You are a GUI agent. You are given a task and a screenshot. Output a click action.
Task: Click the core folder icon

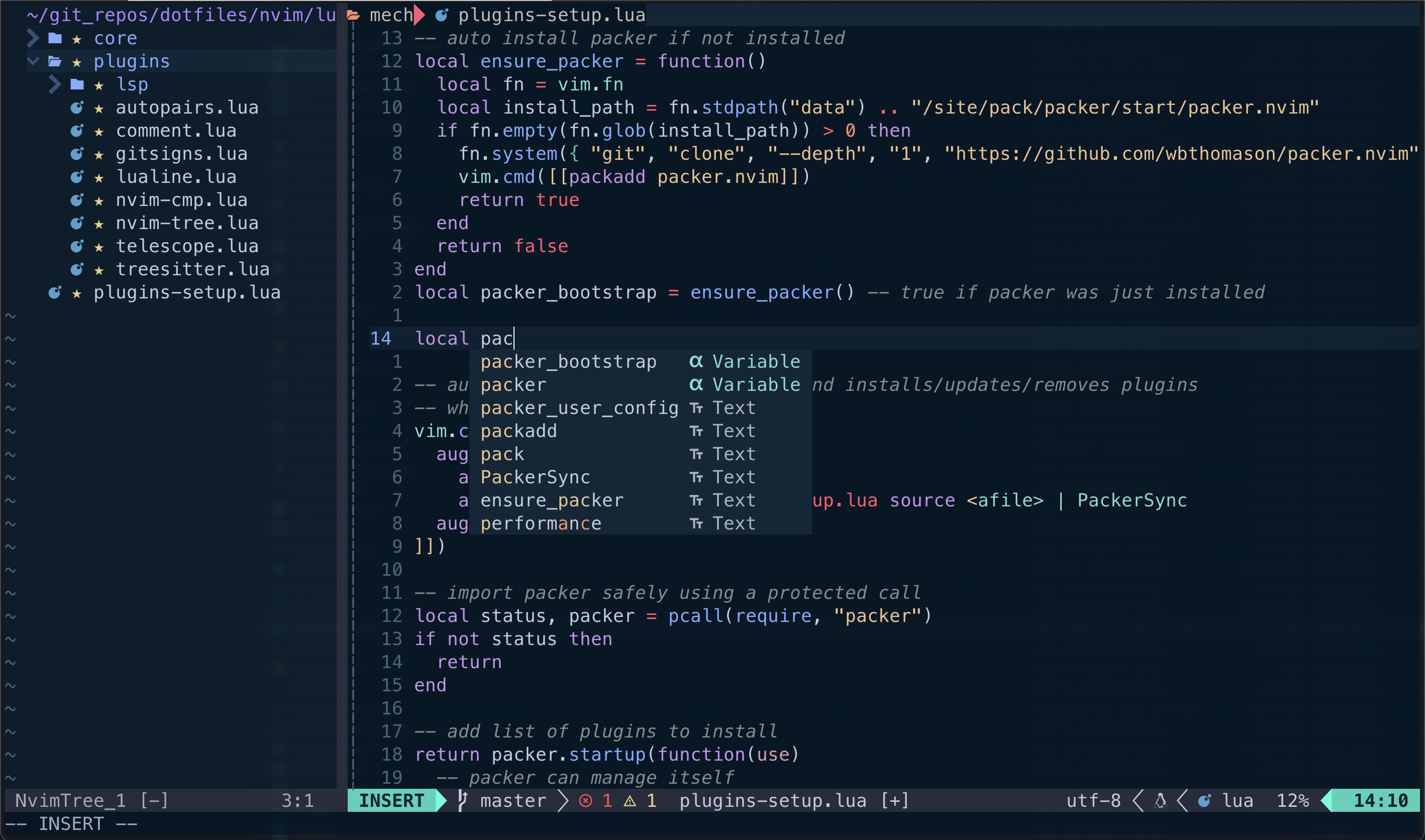[x=55, y=39]
